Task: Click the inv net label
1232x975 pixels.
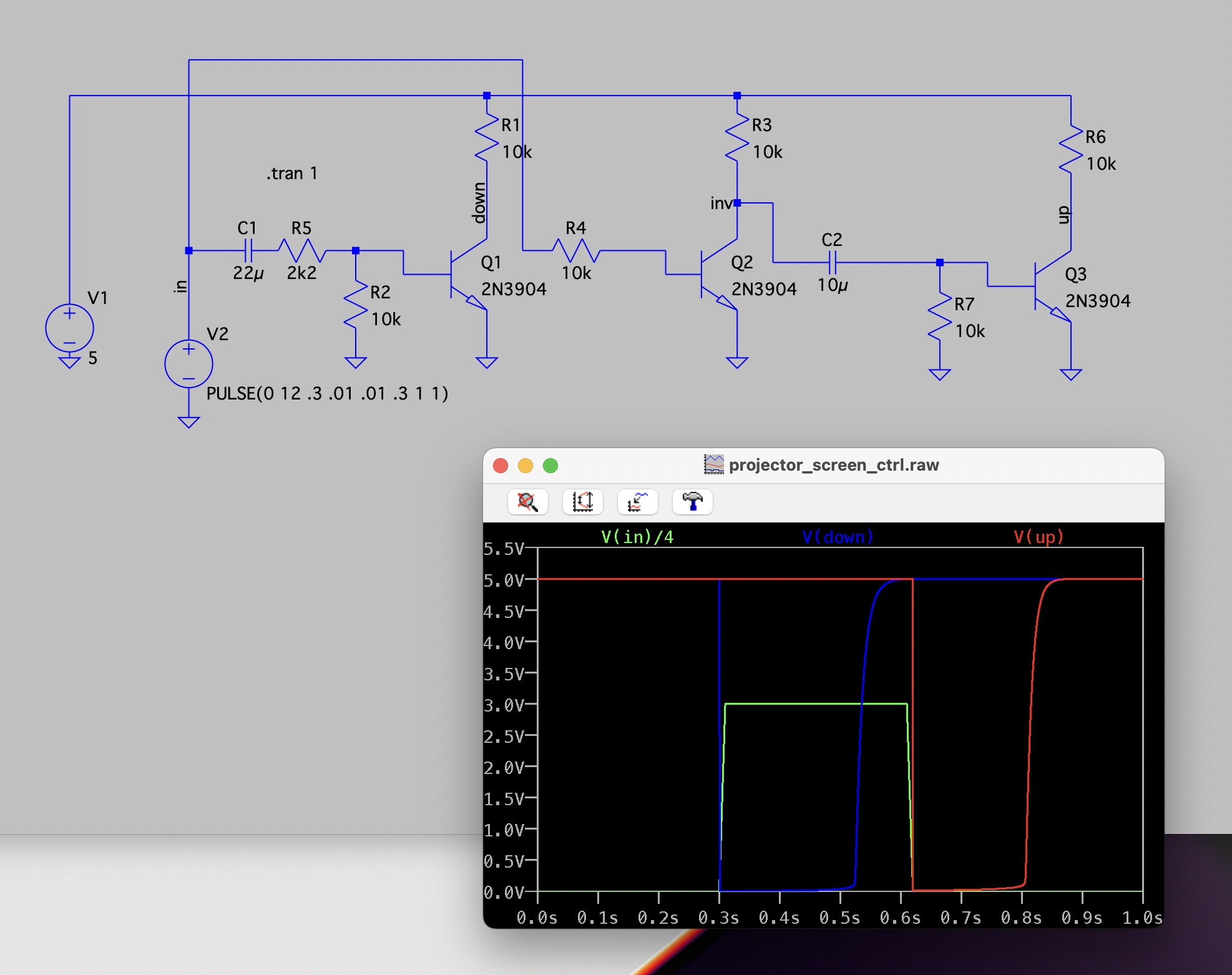Action: click(x=720, y=203)
